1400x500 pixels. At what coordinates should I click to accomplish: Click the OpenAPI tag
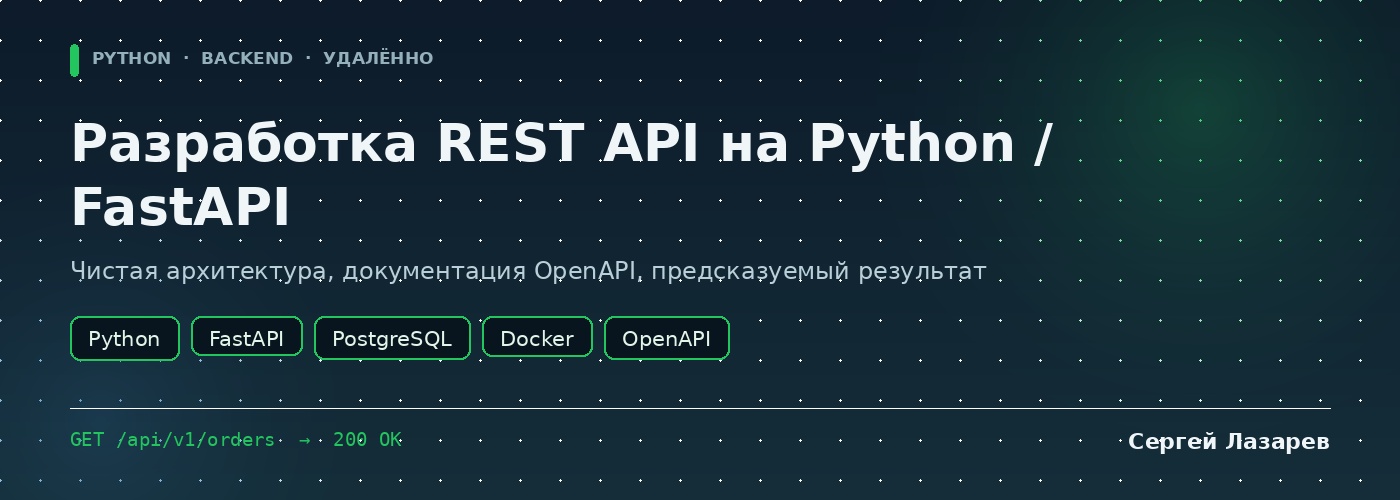pyautogui.click(x=667, y=338)
